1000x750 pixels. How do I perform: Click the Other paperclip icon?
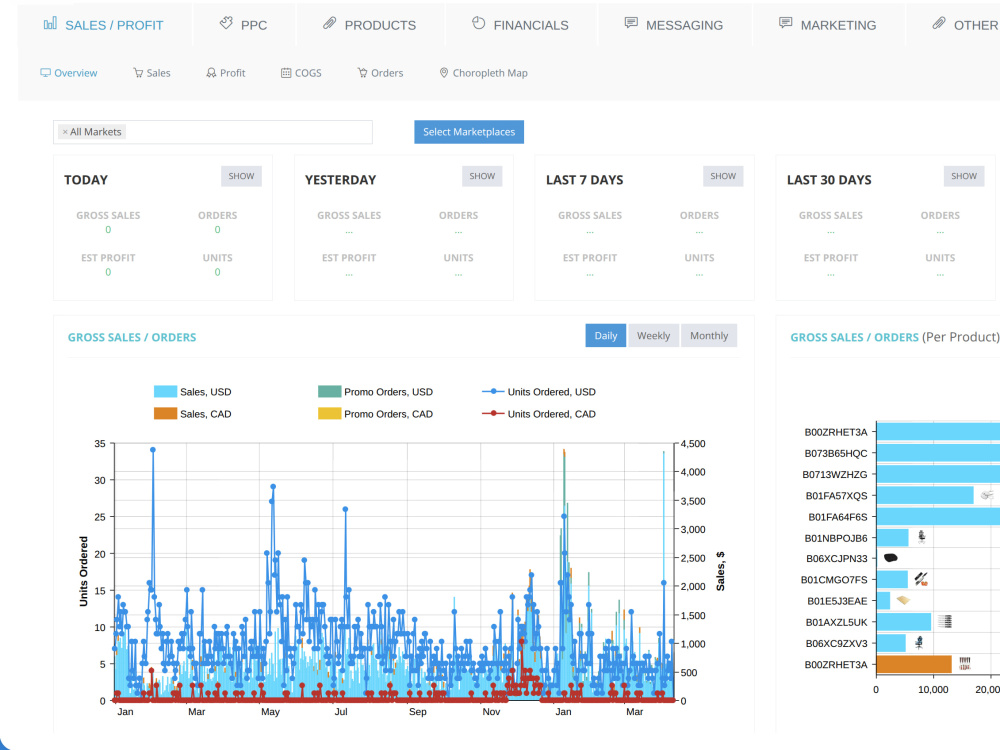(939, 24)
